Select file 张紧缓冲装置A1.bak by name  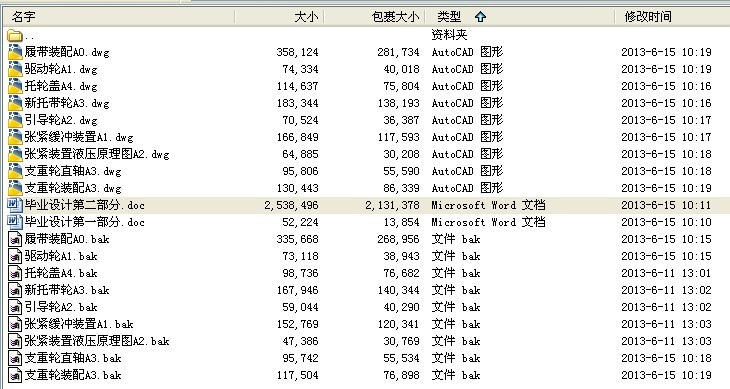point(79,324)
